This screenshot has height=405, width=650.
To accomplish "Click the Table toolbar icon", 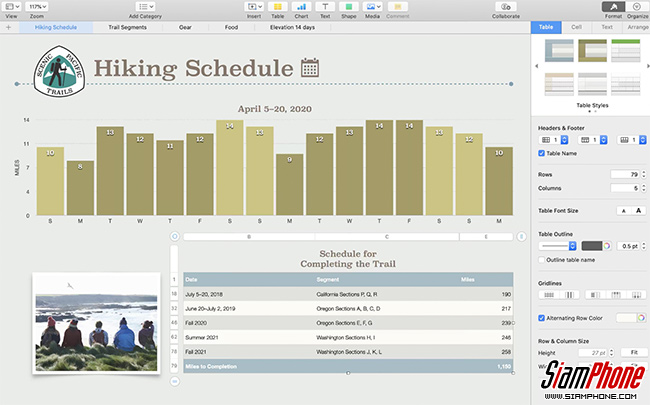I will click(277, 7).
